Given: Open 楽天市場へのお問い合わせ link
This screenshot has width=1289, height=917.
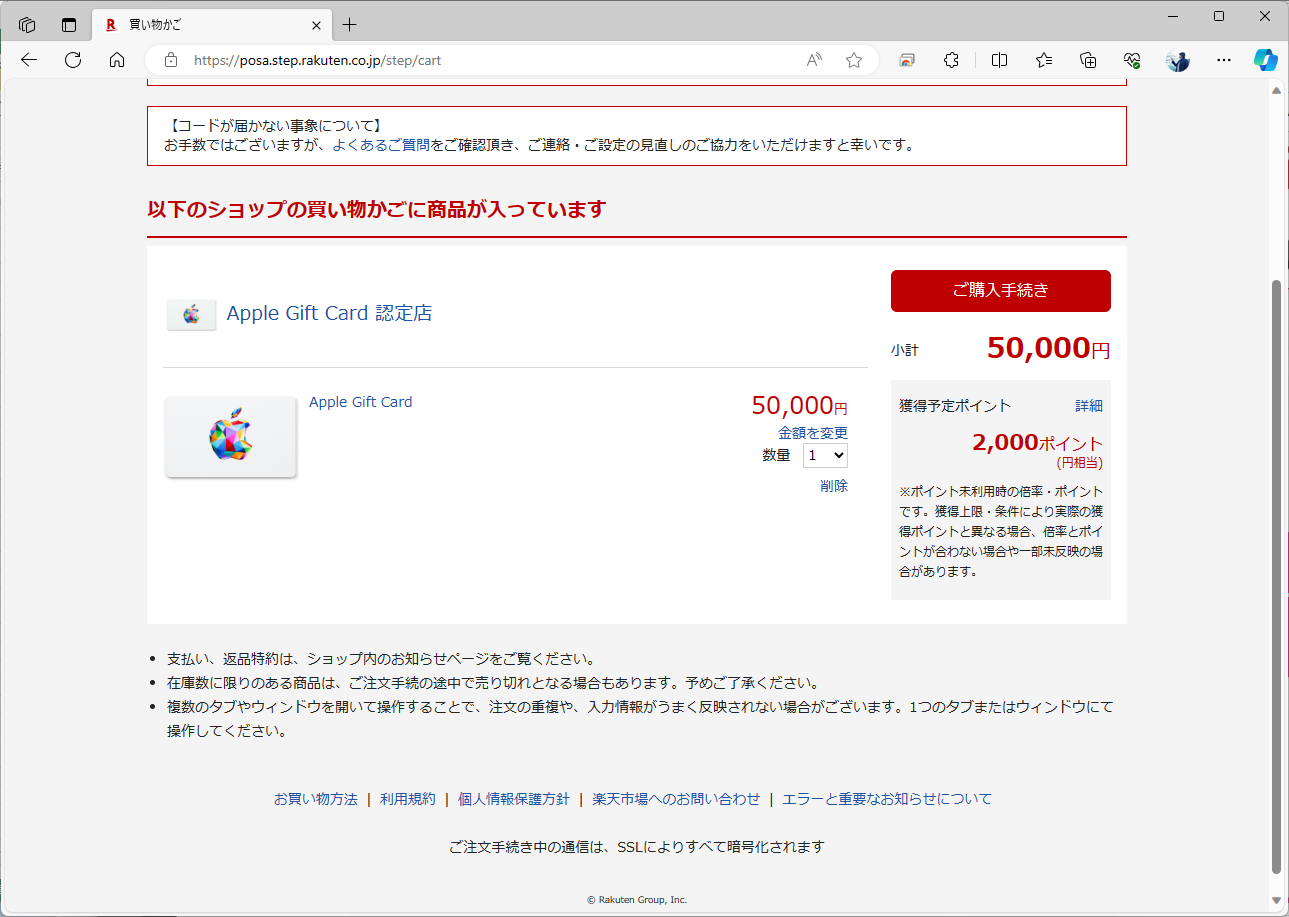Looking at the screenshot, I should pyautogui.click(x=676, y=799).
